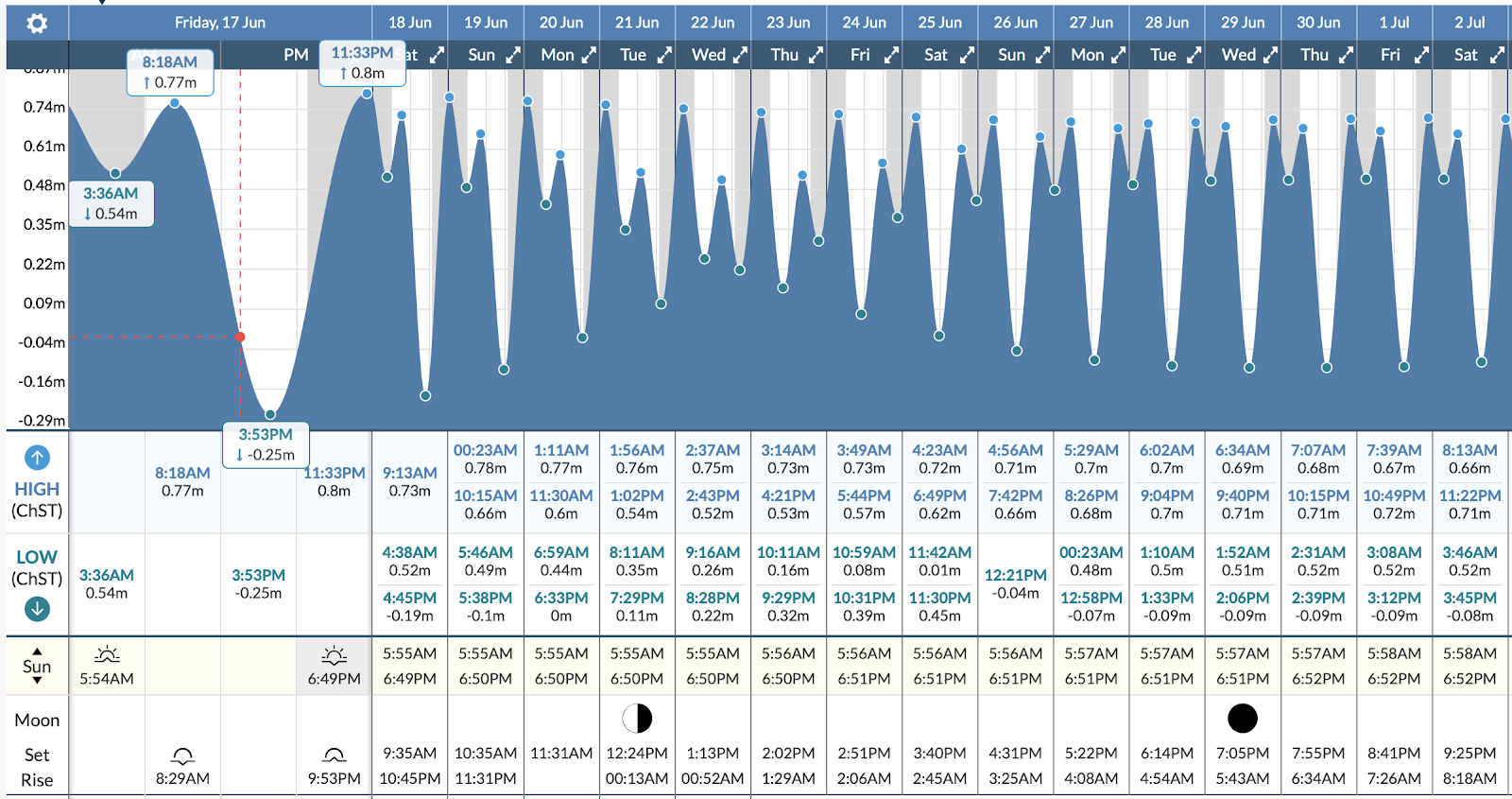Image resolution: width=1512 pixels, height=799 pixels.
Task: Expand the Mon 27 Jun day view
Action: click(x=1119, y=55)
